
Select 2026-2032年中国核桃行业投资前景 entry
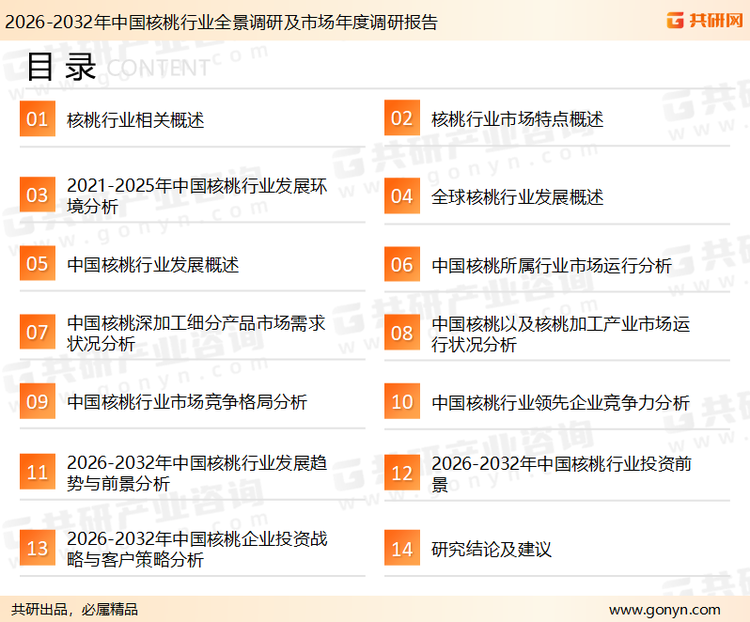pyautogui.click(x=562, y=474)
